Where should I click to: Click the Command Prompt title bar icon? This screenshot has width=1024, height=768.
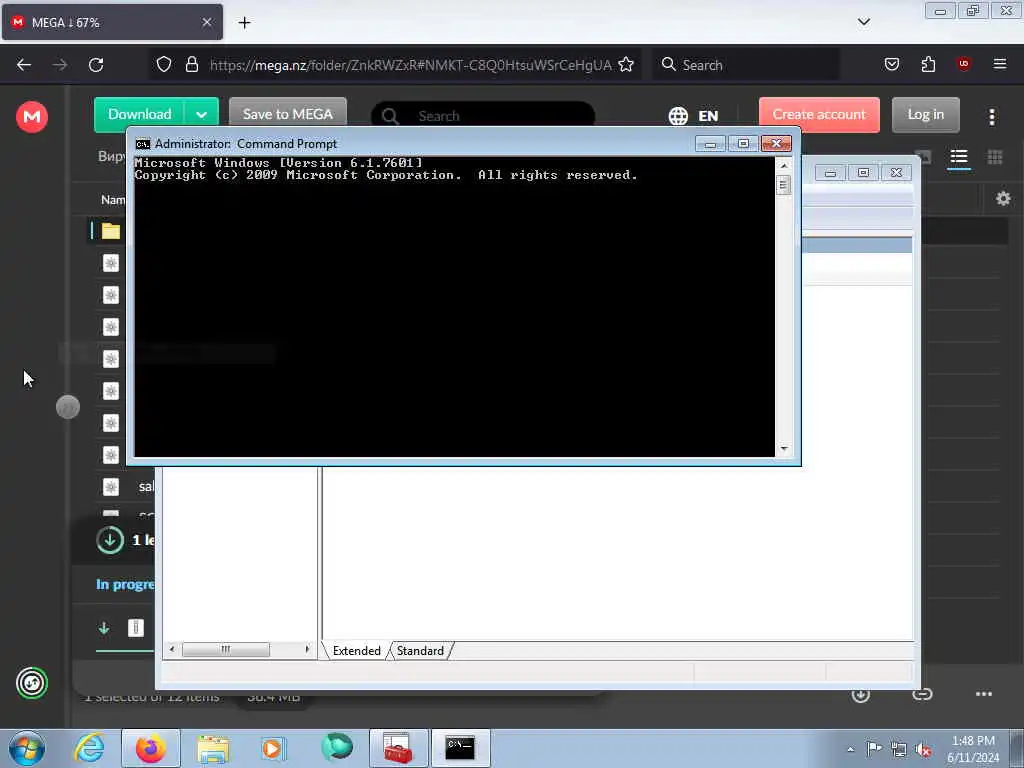(142, 144)
